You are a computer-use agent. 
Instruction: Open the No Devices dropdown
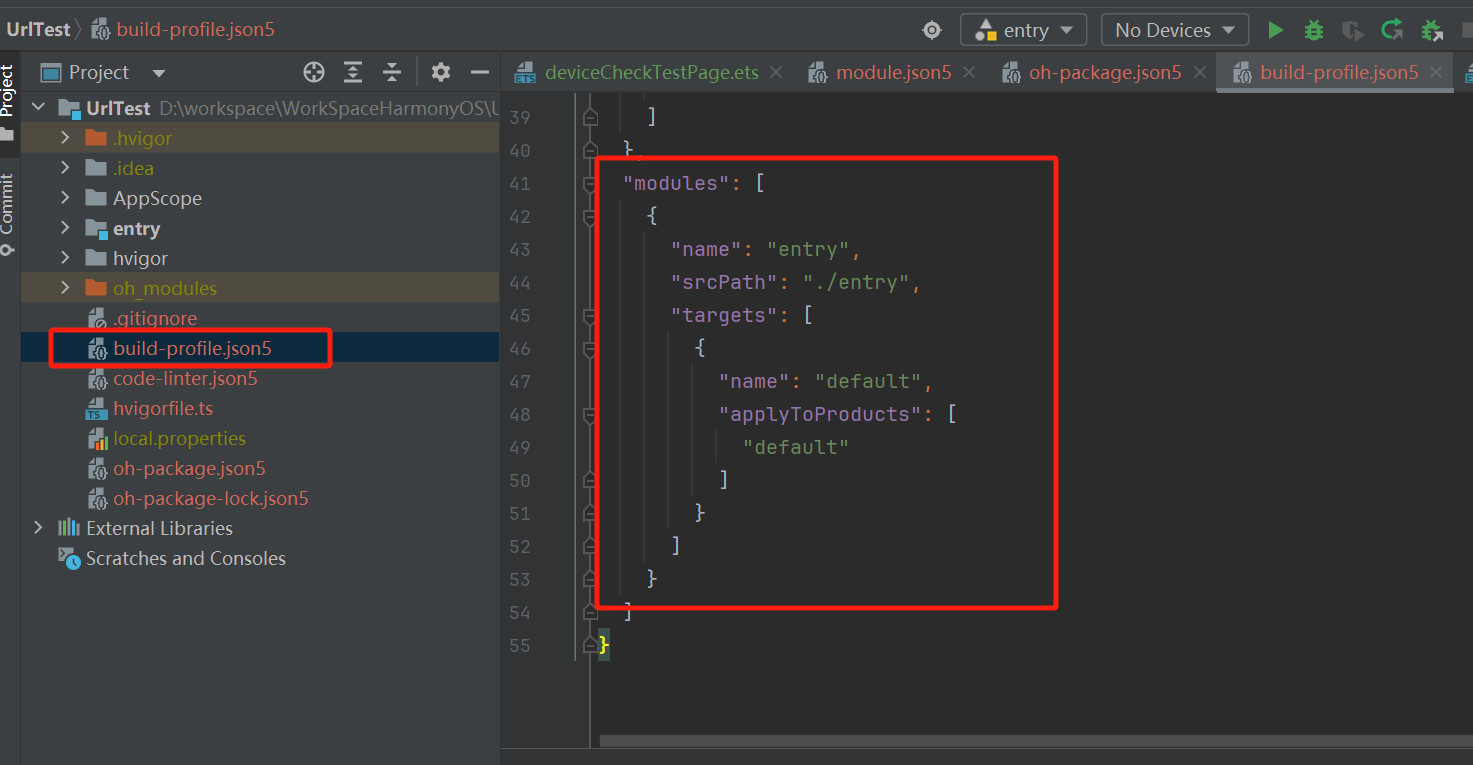point(1175,30)
